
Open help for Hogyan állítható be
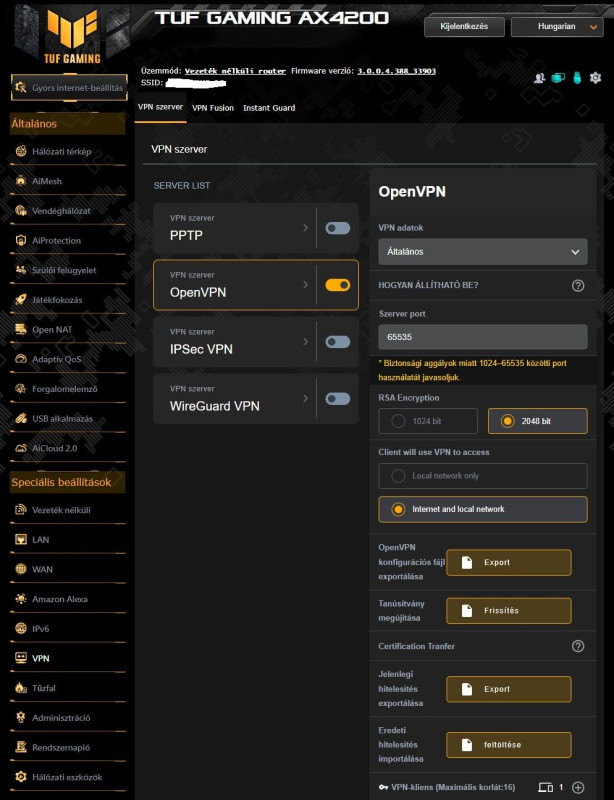coord(578,286)
